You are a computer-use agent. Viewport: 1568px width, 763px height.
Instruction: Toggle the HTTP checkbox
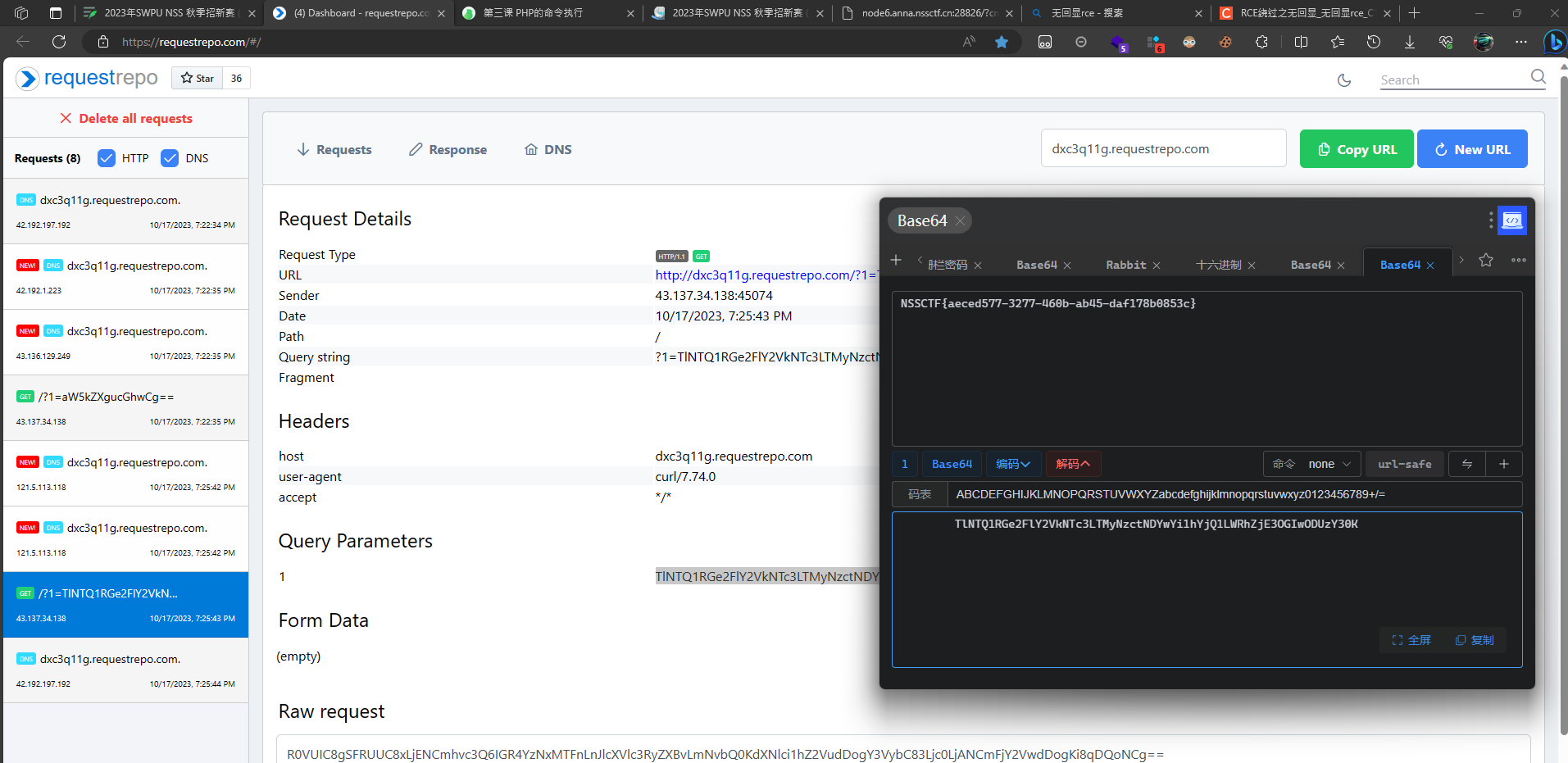tap(107, 158)
